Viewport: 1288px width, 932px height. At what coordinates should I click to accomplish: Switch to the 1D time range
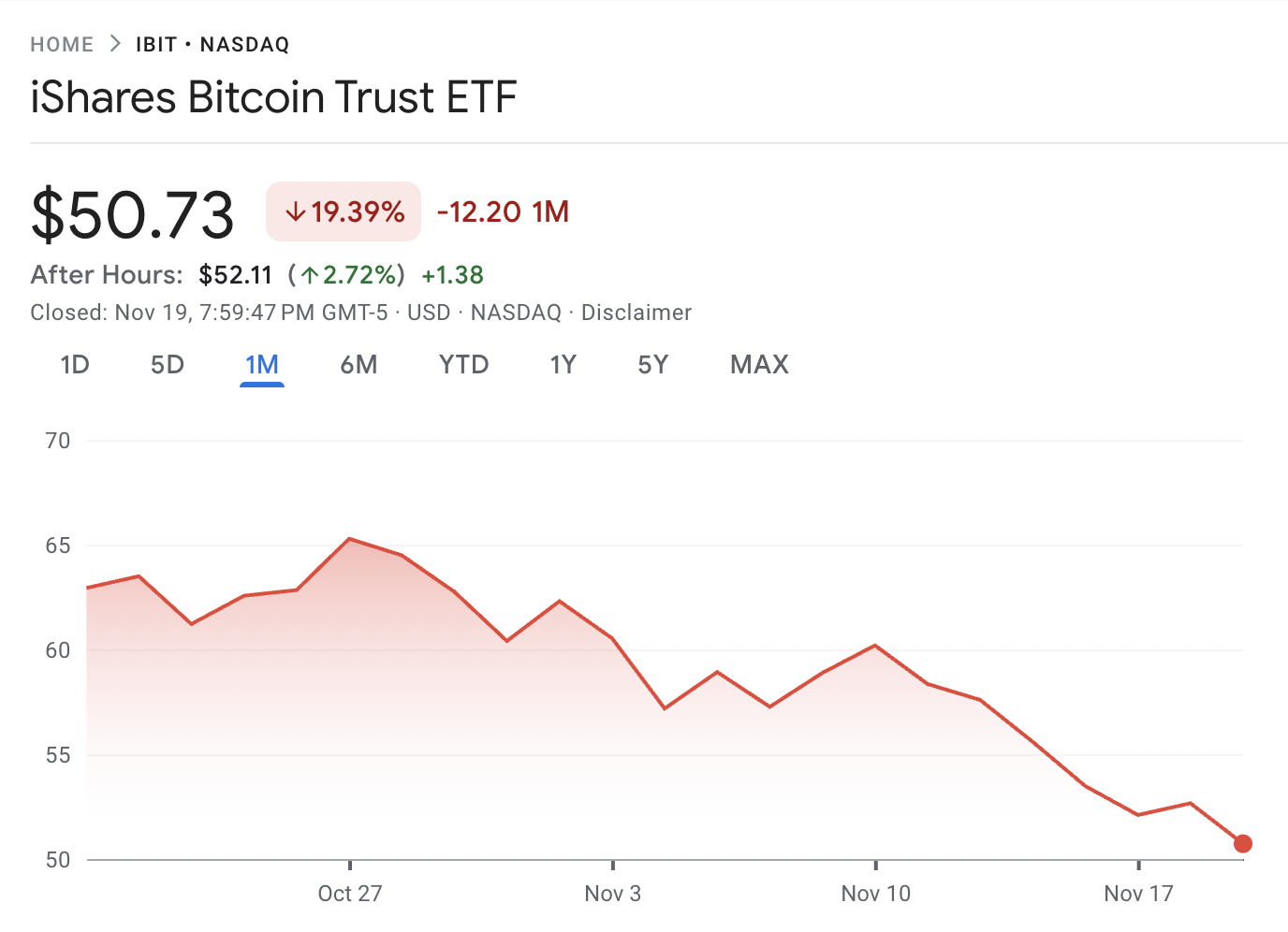coord(75,365)
